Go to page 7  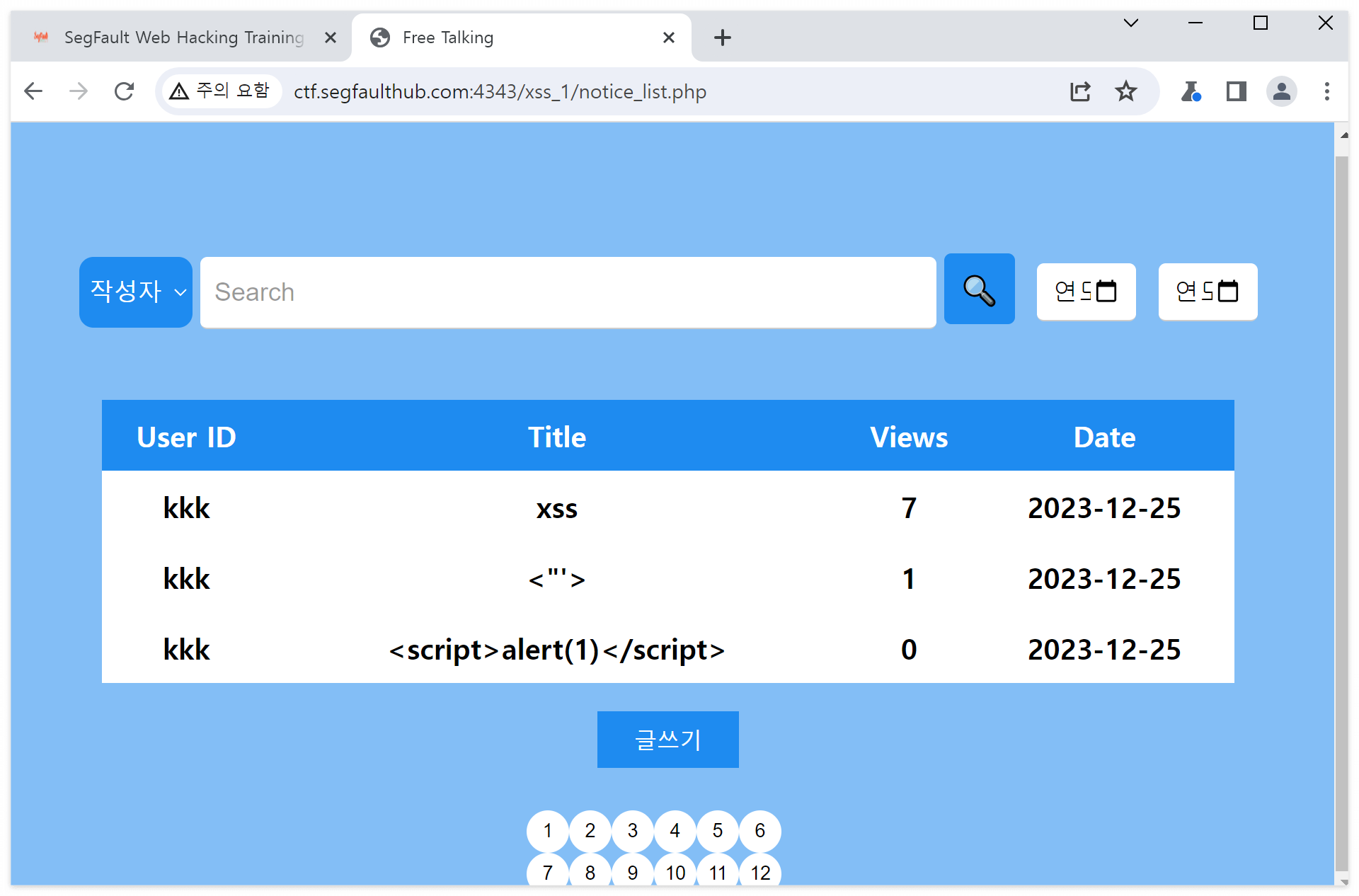click(548, 871)
